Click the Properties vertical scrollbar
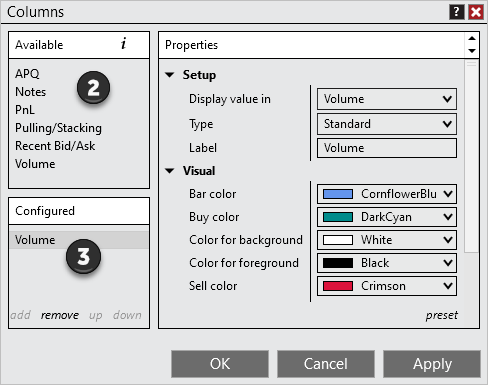Image resolution: width=488 pixels, height=385 pixels. [x=471, y=156]
